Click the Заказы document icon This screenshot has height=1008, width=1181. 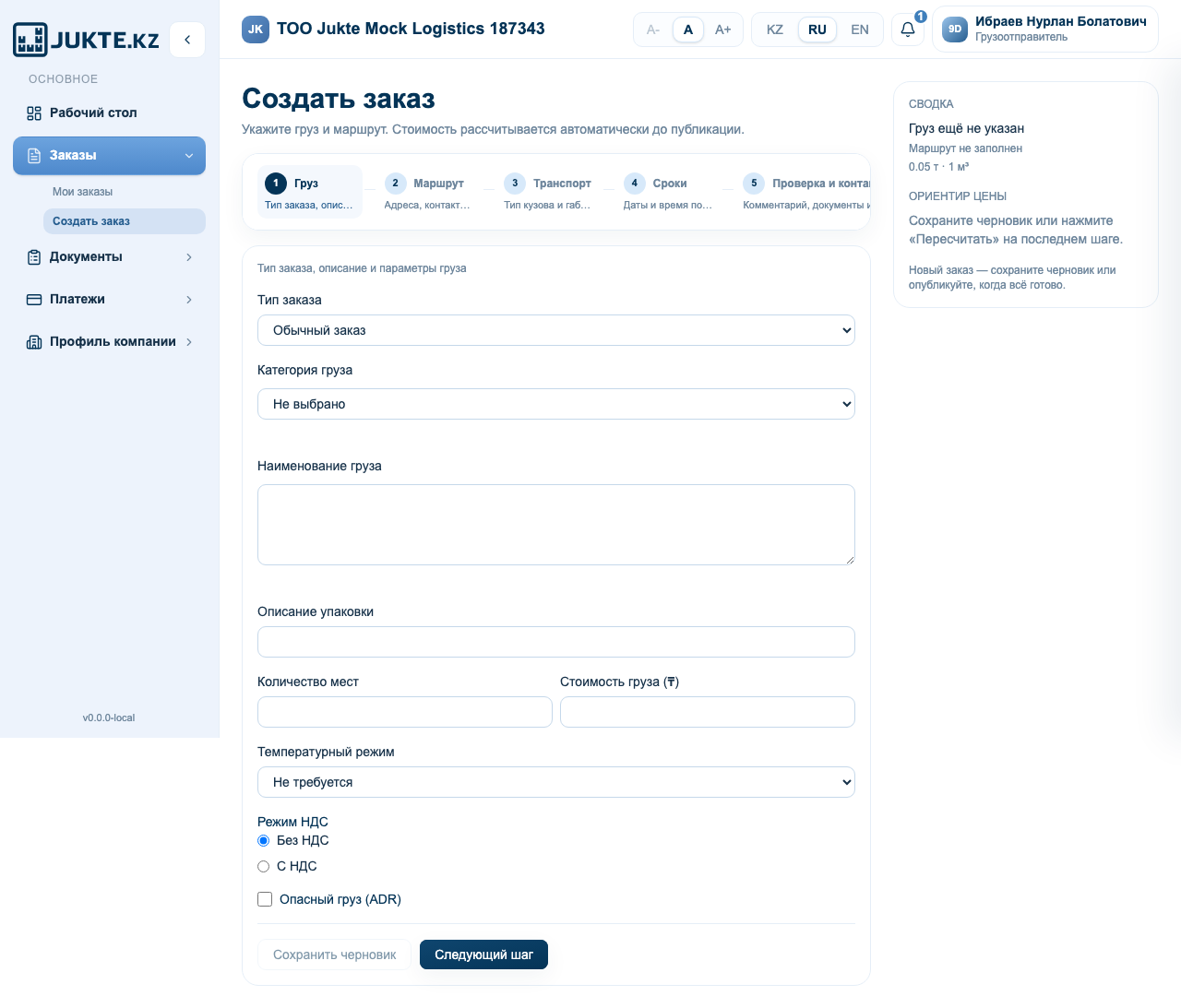pyautogui.click(x=34, y=156)
